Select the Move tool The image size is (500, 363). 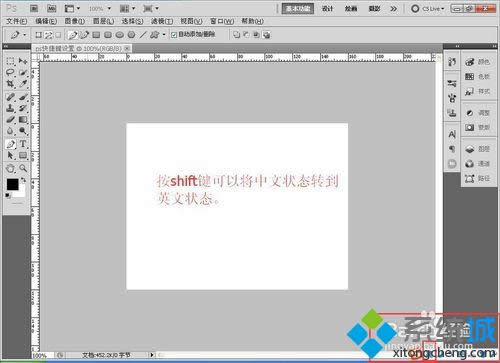point(23,61)
